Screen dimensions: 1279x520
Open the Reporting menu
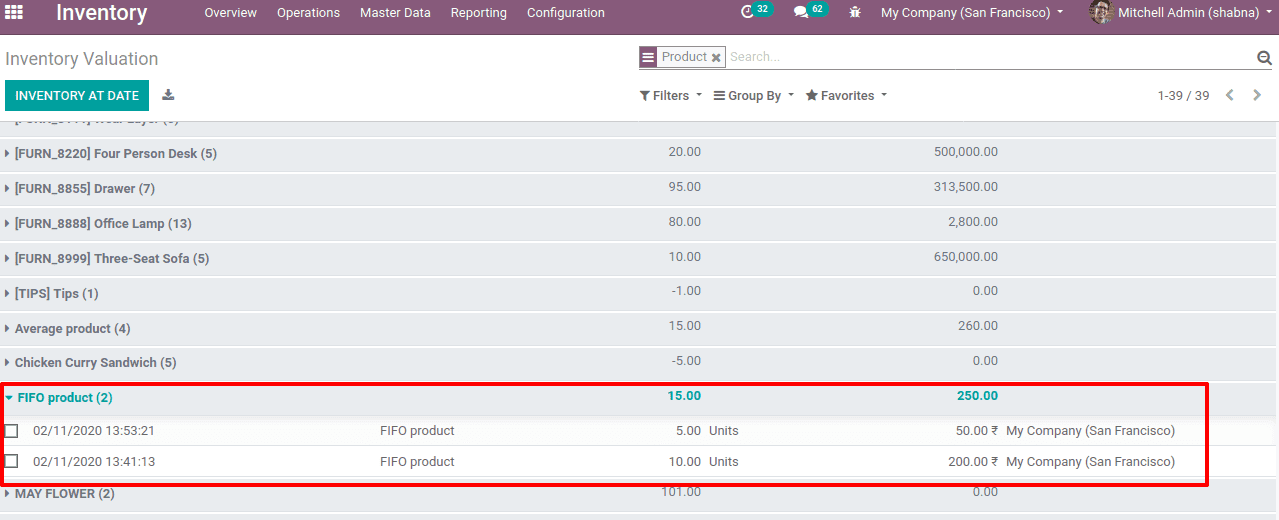tap(478, 13)
